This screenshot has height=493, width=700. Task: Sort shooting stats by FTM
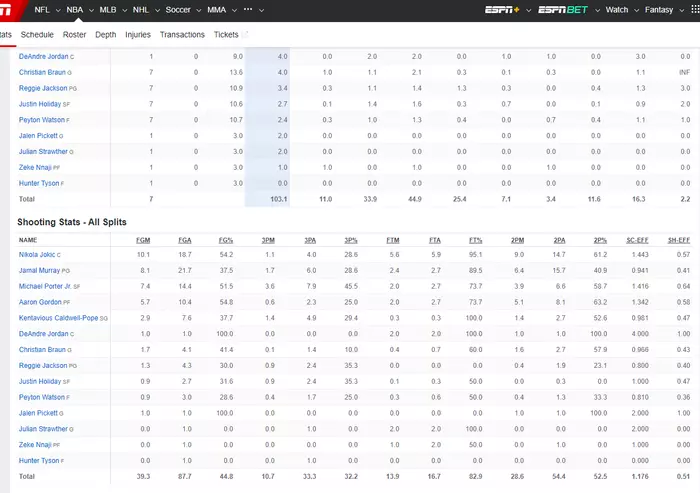(x=393, y=240)
